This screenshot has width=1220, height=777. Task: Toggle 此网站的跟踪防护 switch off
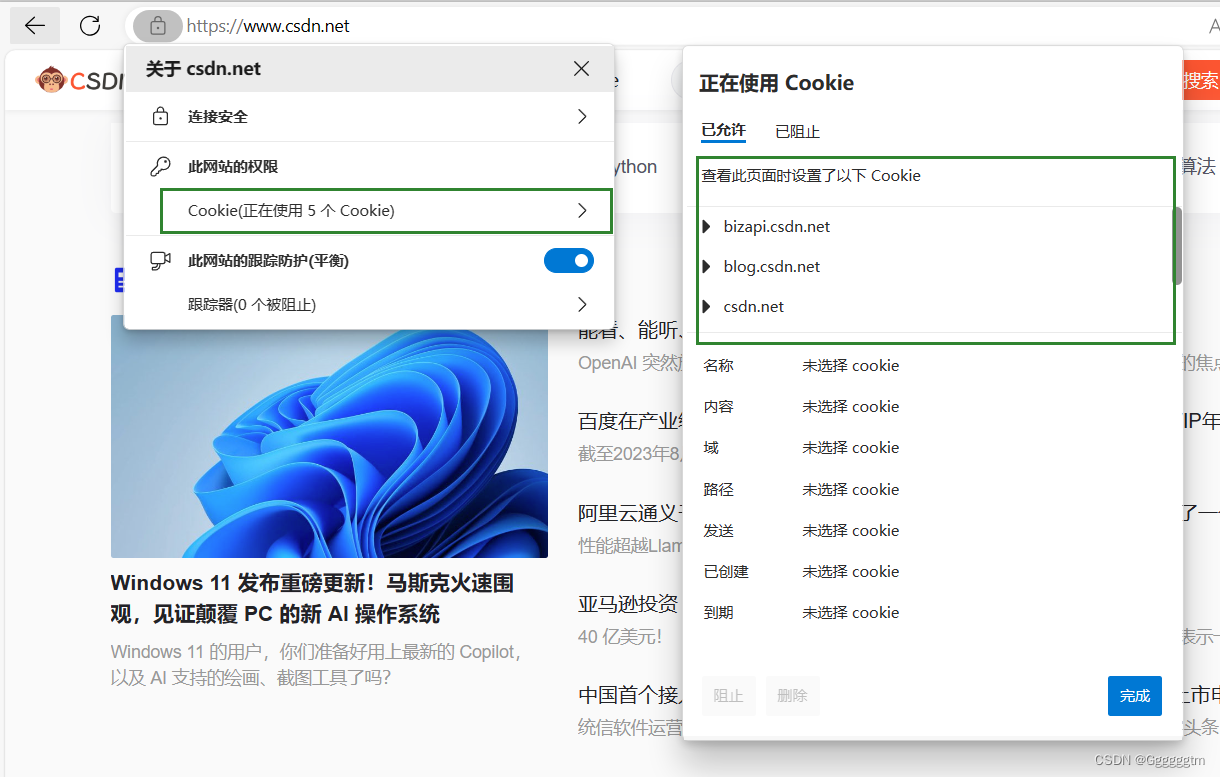tap(569, 261)
